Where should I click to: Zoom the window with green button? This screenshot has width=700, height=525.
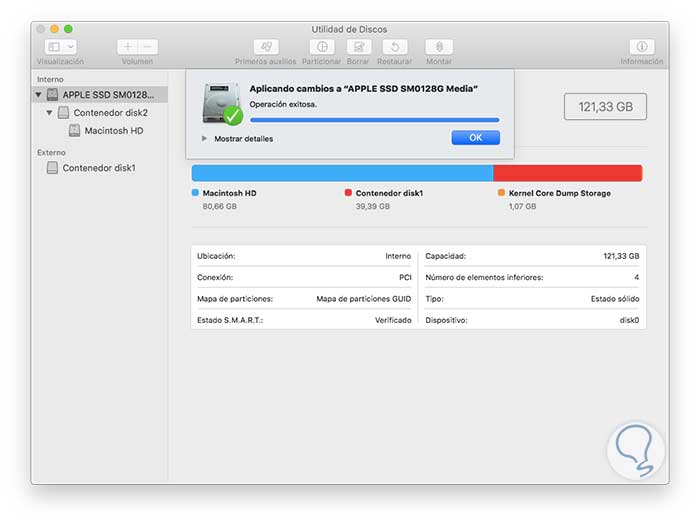(x=68, y=29)
